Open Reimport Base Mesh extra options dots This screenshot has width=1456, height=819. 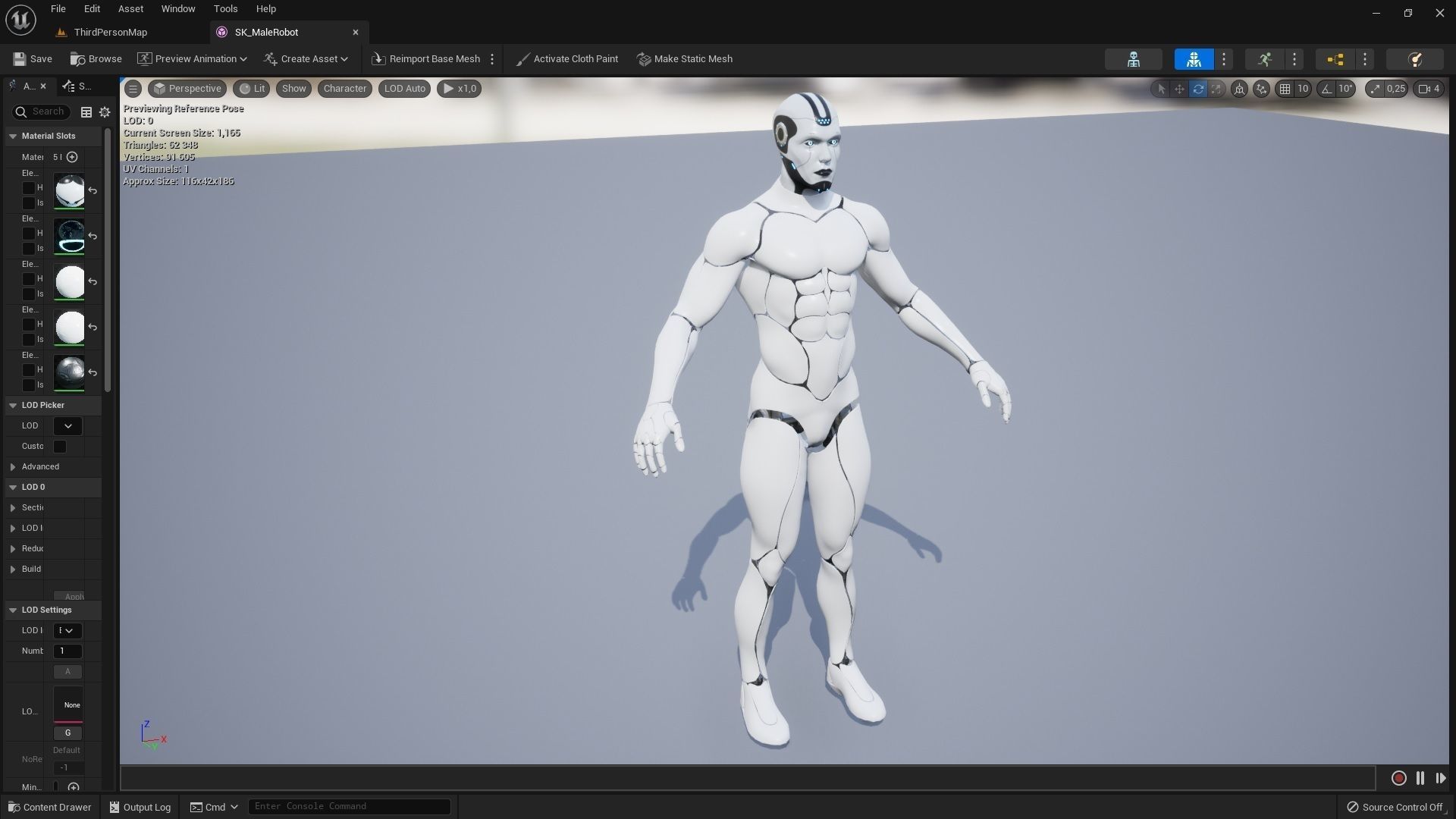pos(492,59)
